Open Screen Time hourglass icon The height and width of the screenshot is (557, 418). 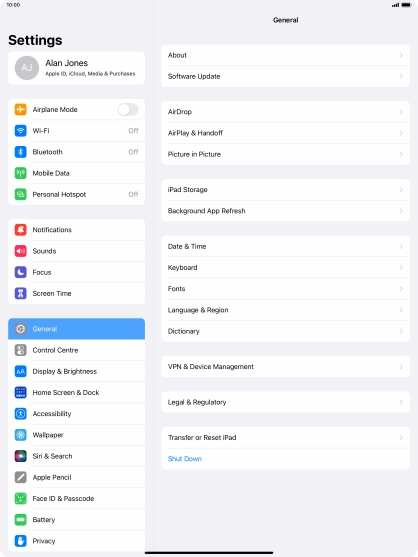pos(21,293)
